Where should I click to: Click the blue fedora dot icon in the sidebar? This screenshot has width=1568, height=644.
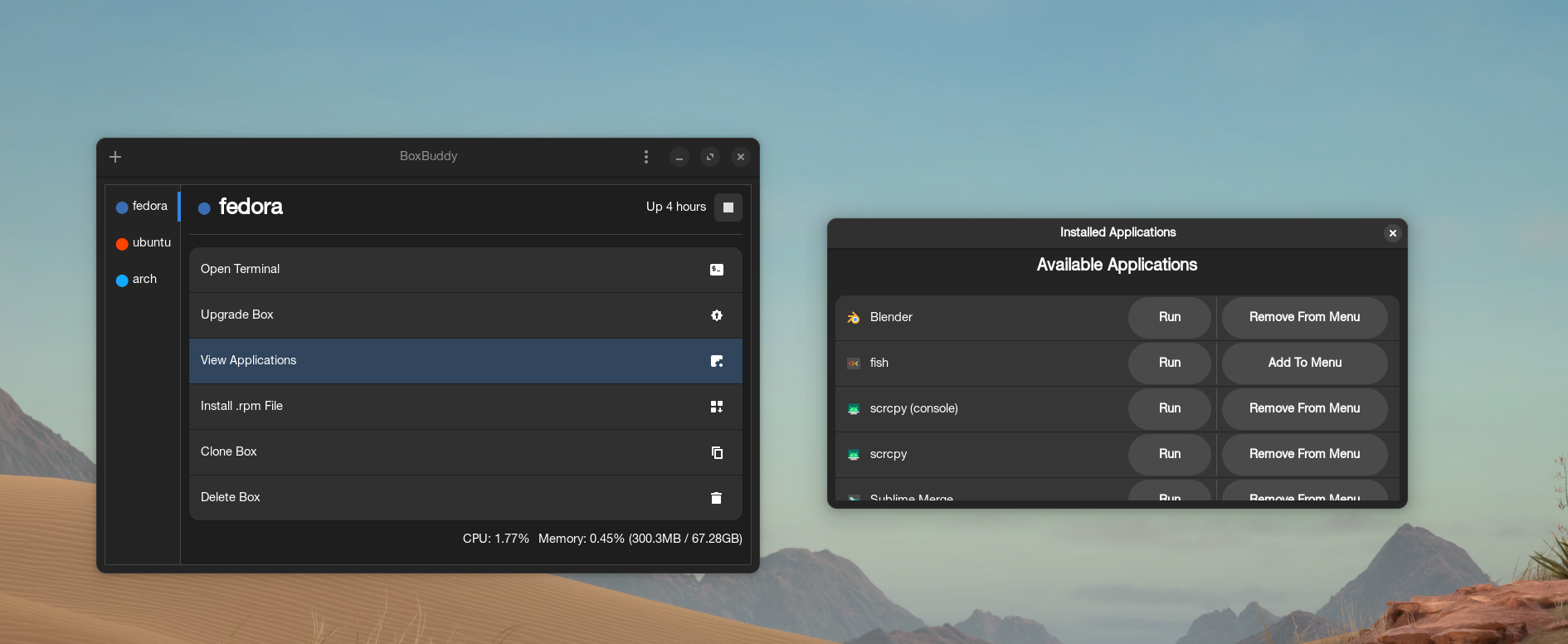pyautogui.click(x=122, y=207)
